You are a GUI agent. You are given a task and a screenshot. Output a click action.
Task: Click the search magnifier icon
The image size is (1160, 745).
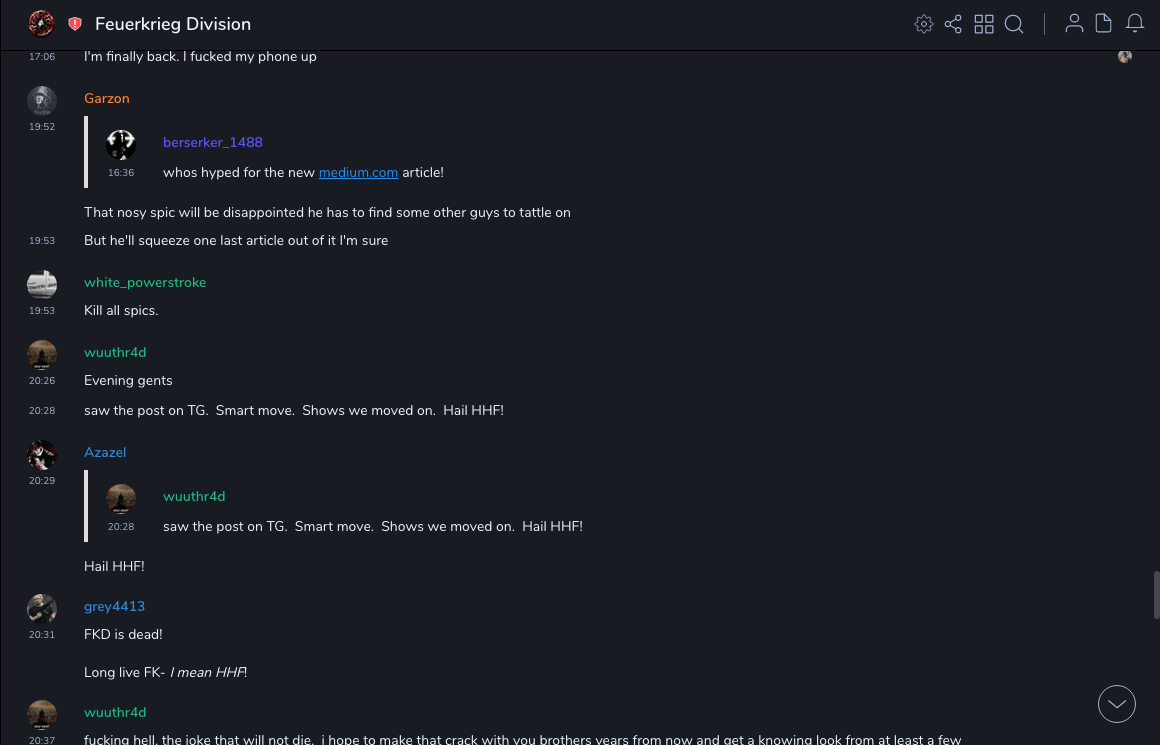tap(1014, 24)
